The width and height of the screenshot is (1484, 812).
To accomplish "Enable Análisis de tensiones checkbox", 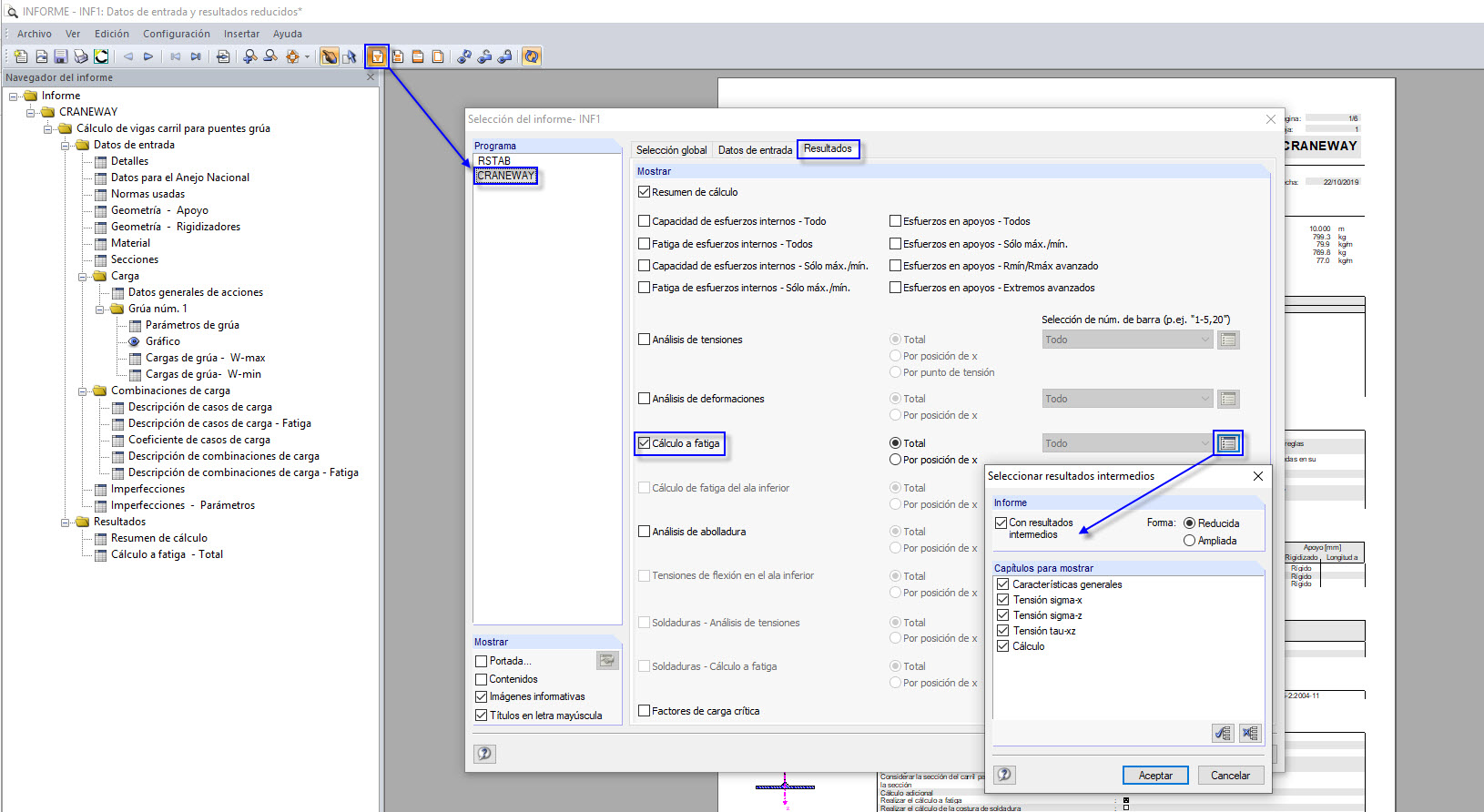I will (x=645, y=340).
